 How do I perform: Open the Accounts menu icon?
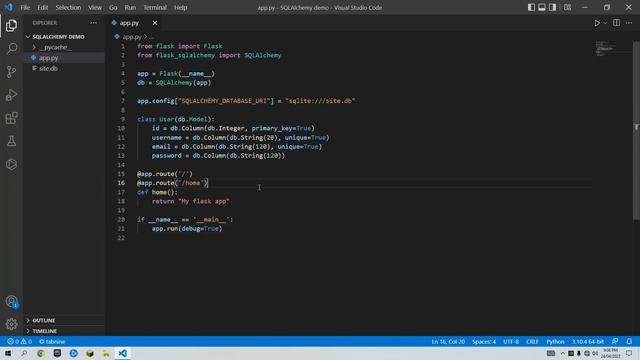11,302
